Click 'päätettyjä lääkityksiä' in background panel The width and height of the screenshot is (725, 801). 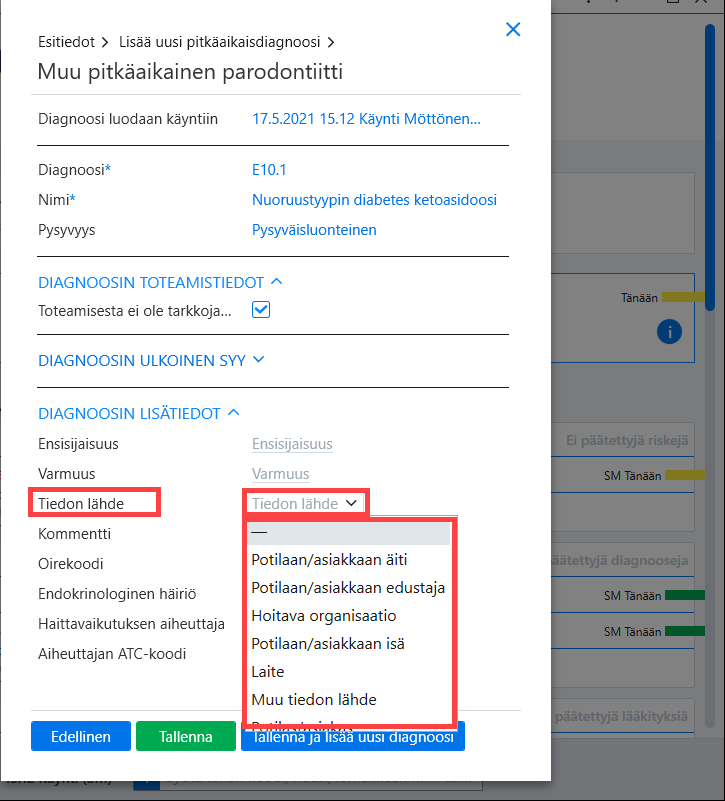point(621,717)
